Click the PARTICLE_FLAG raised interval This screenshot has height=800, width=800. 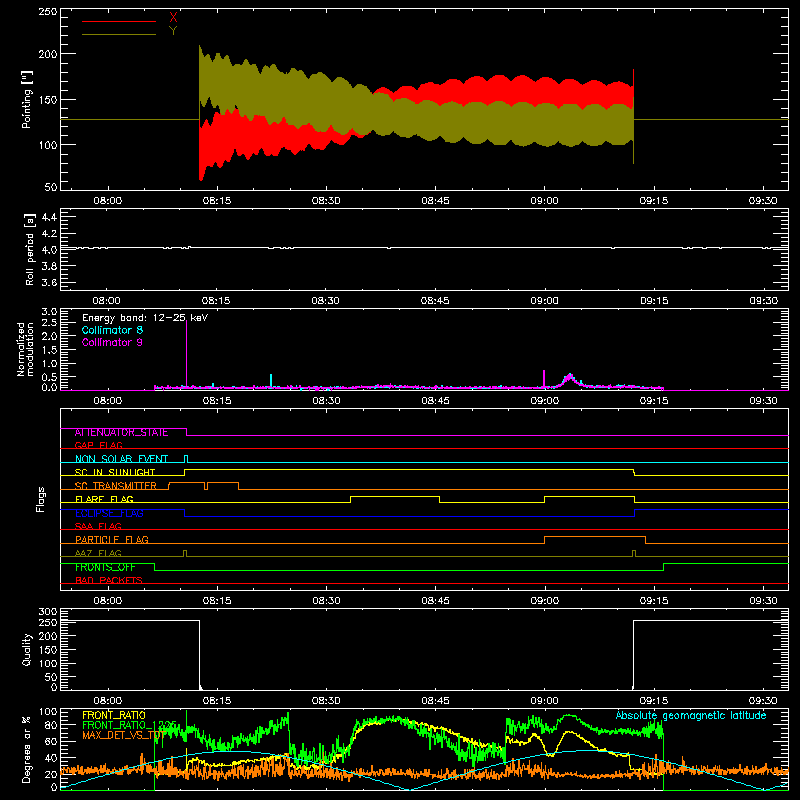[595, 537]
